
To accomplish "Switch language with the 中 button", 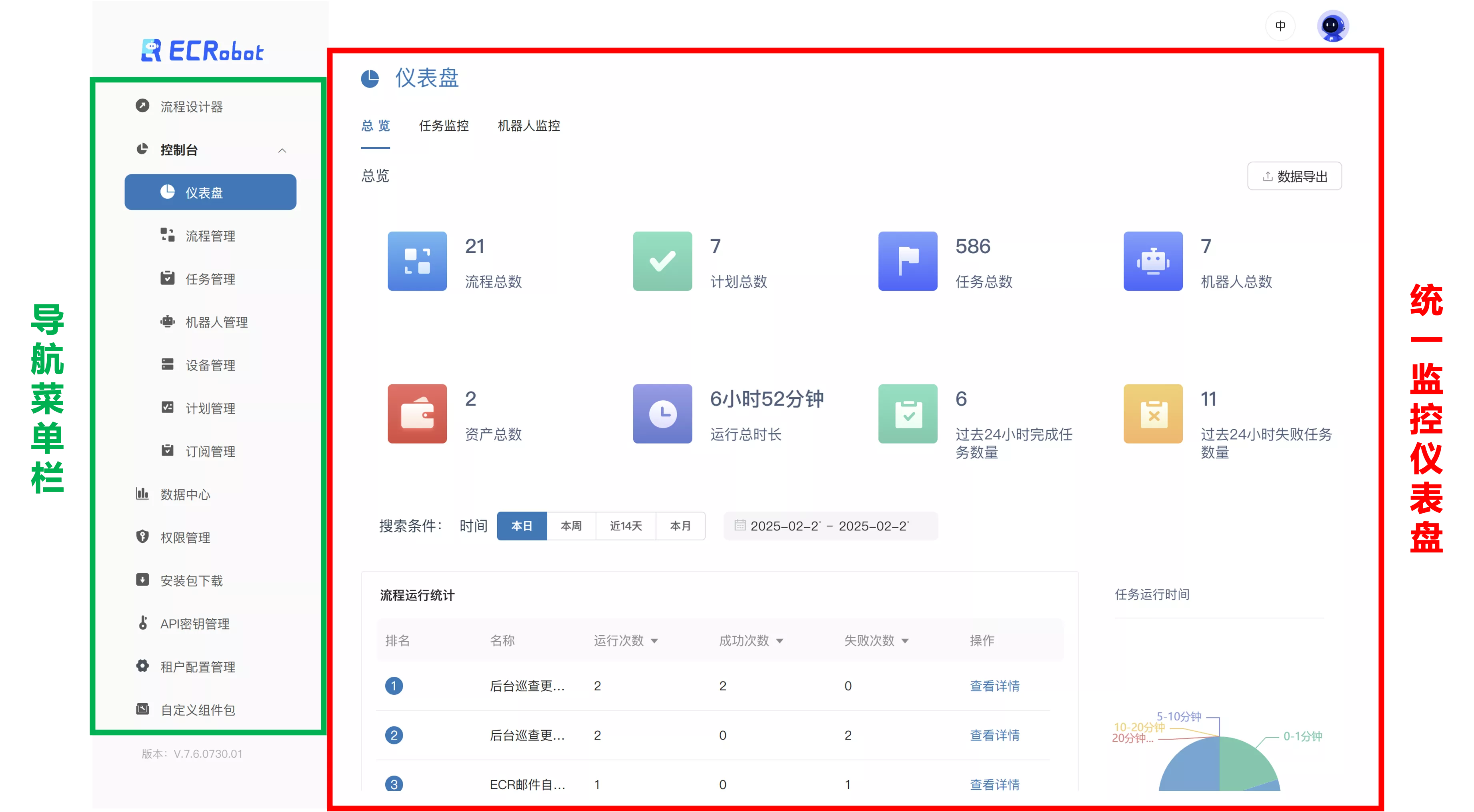I will click(1280, 26).
